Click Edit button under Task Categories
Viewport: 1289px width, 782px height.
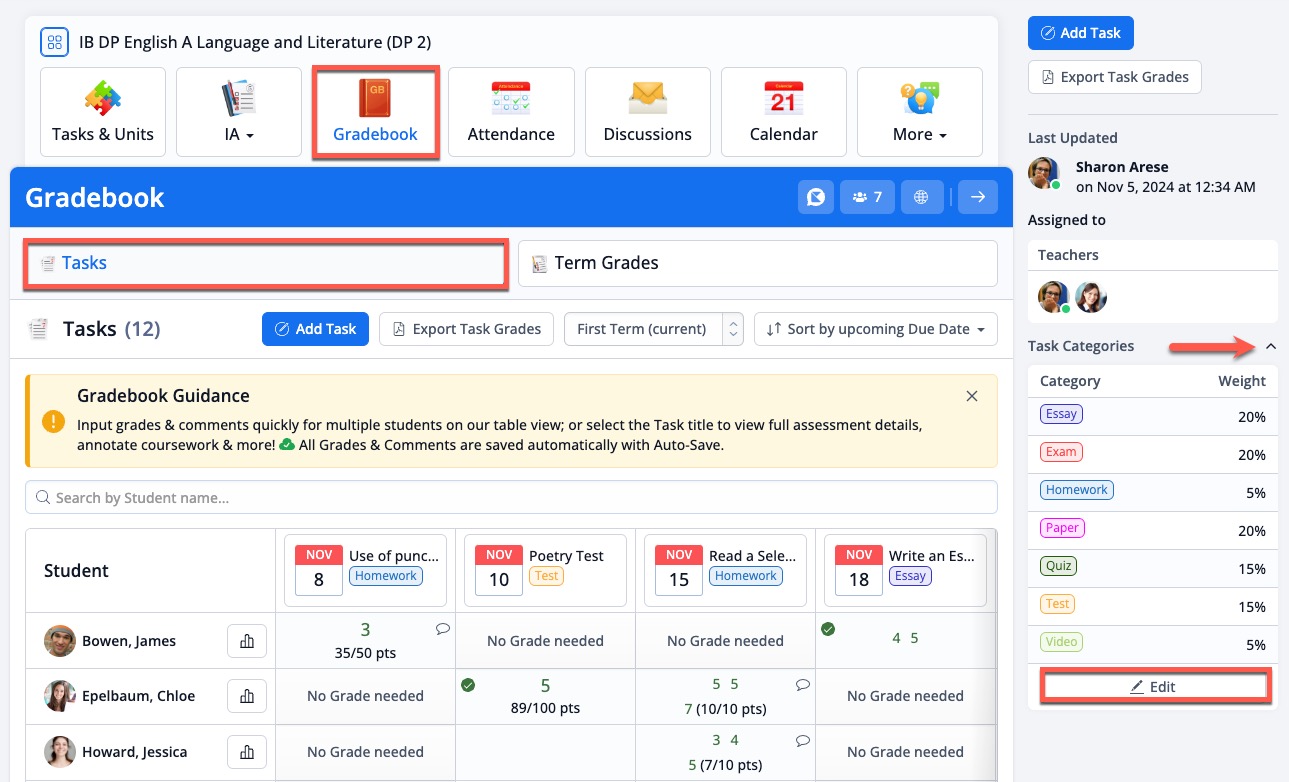(x=1153, y=687)
